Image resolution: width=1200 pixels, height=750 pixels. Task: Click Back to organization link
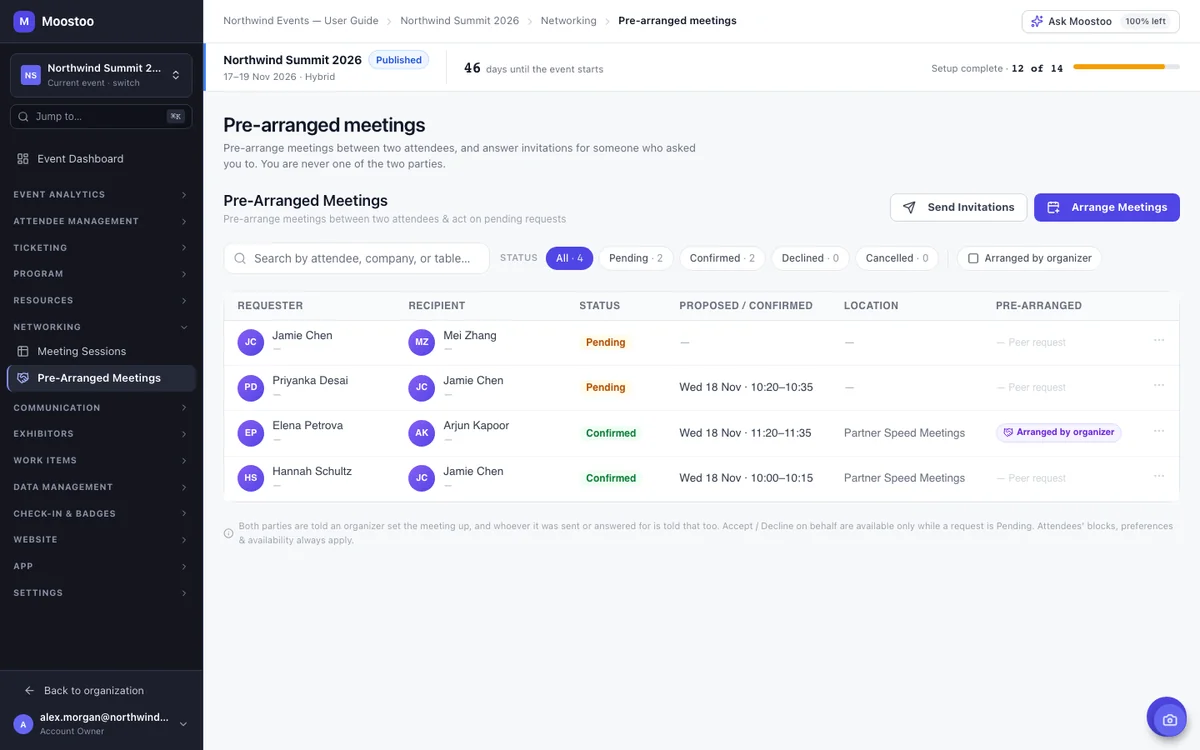(x=94, y=691)
